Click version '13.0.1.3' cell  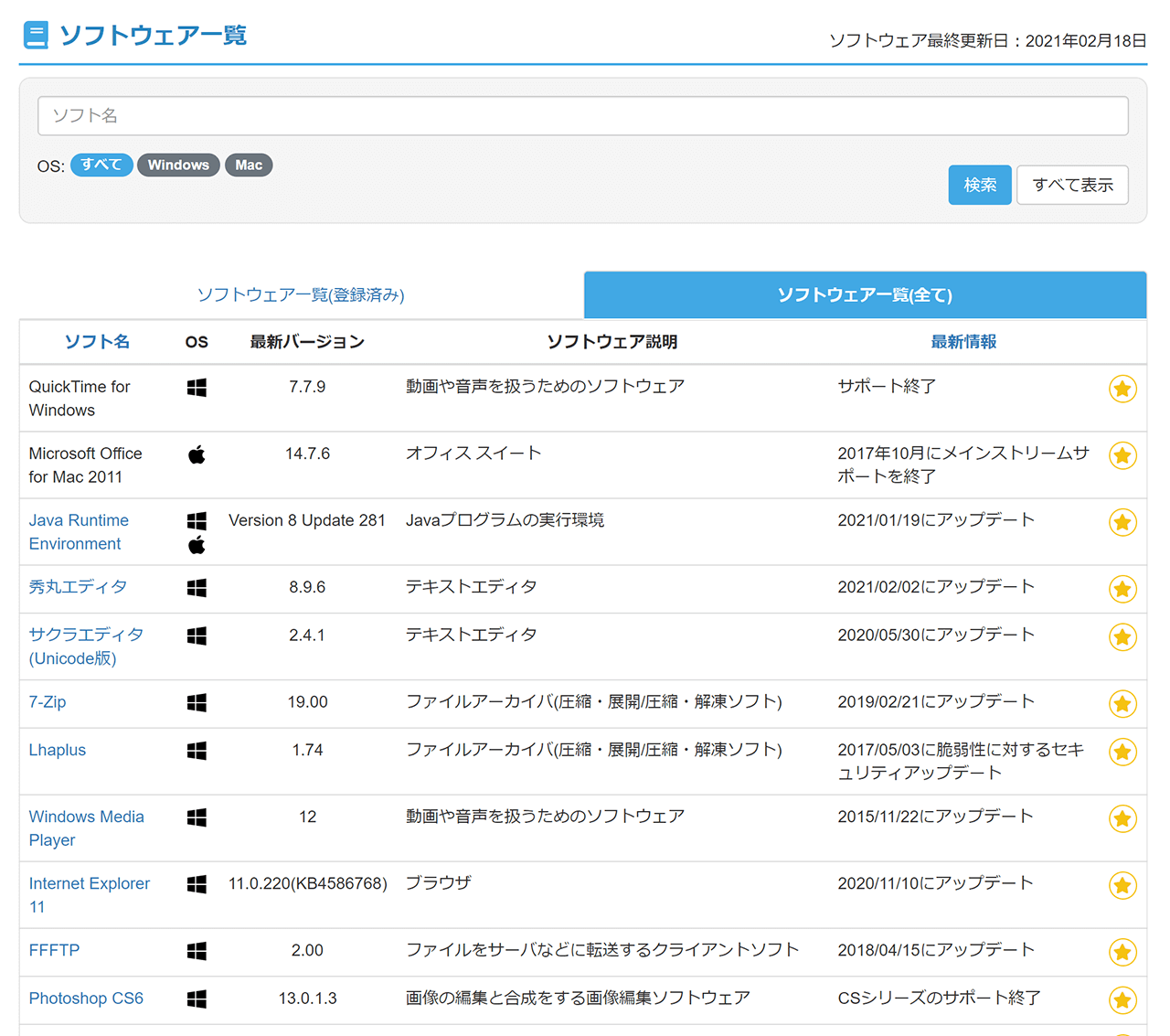(307, 999)
